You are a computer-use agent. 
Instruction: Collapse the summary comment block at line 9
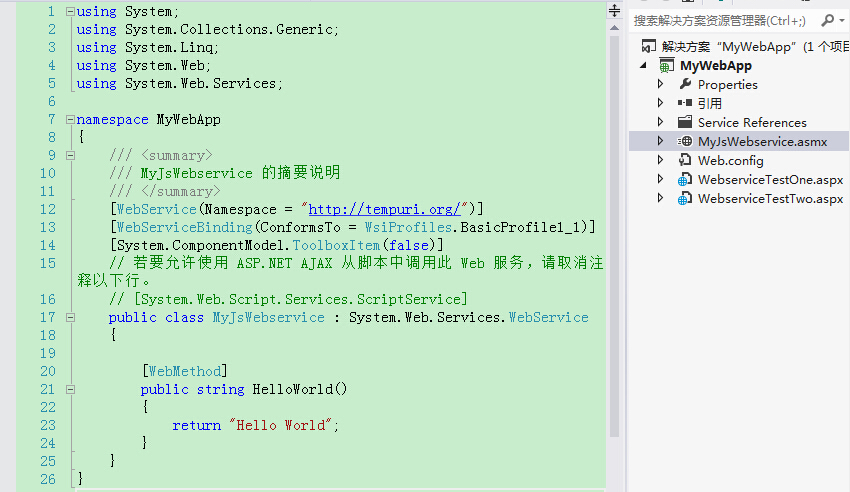tap(70, 156)
